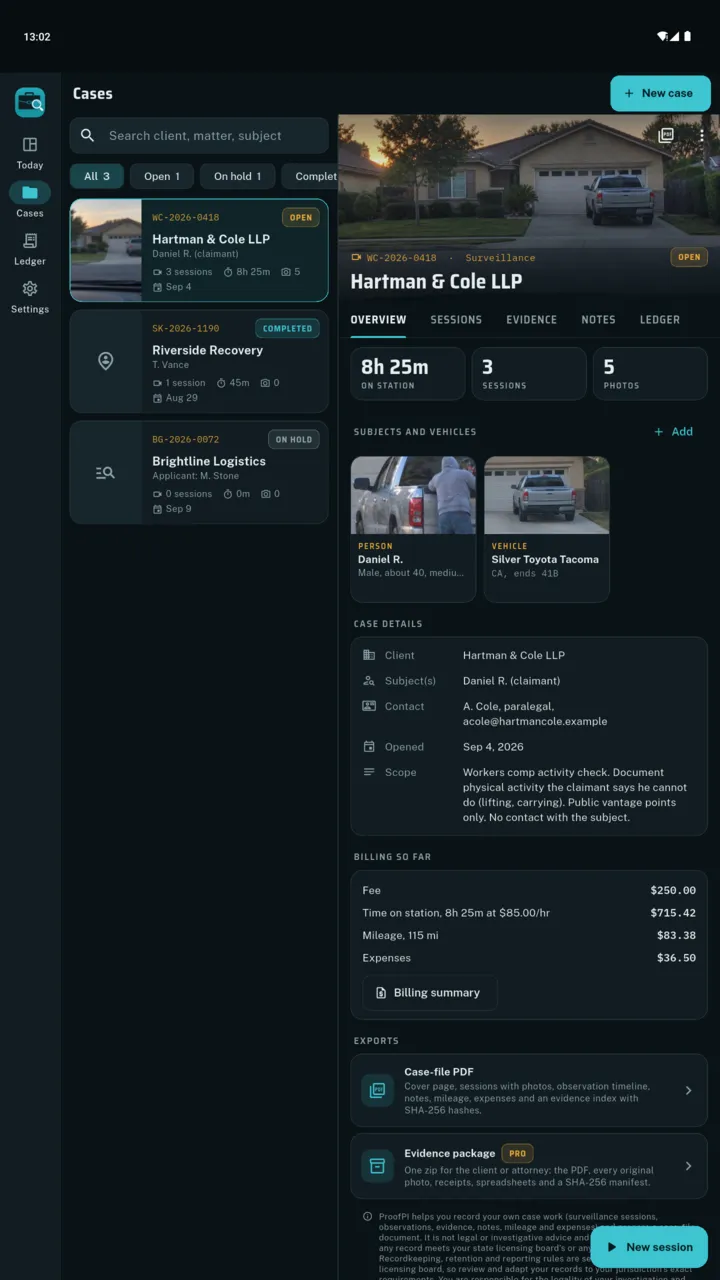Click the ON HOLD badge on Brightline
720x1280 pixels.
tap(294, 439)
